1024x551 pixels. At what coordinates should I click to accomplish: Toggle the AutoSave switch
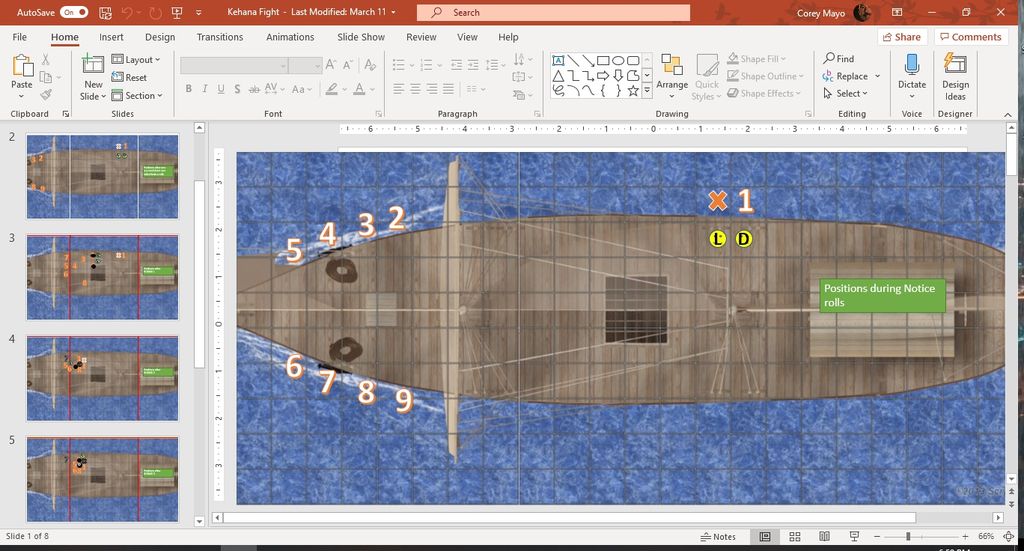(x=74, y=12)
